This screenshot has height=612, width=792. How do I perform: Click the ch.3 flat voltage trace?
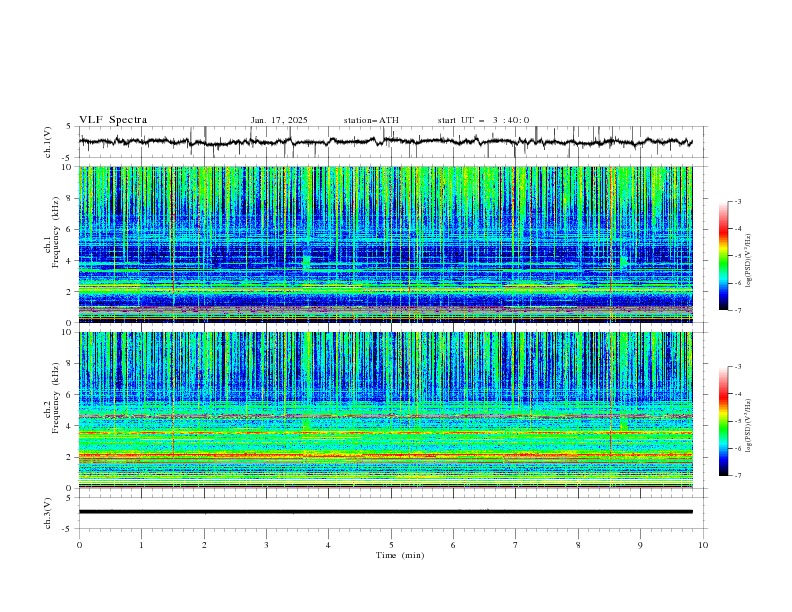(x=385, y=512)
